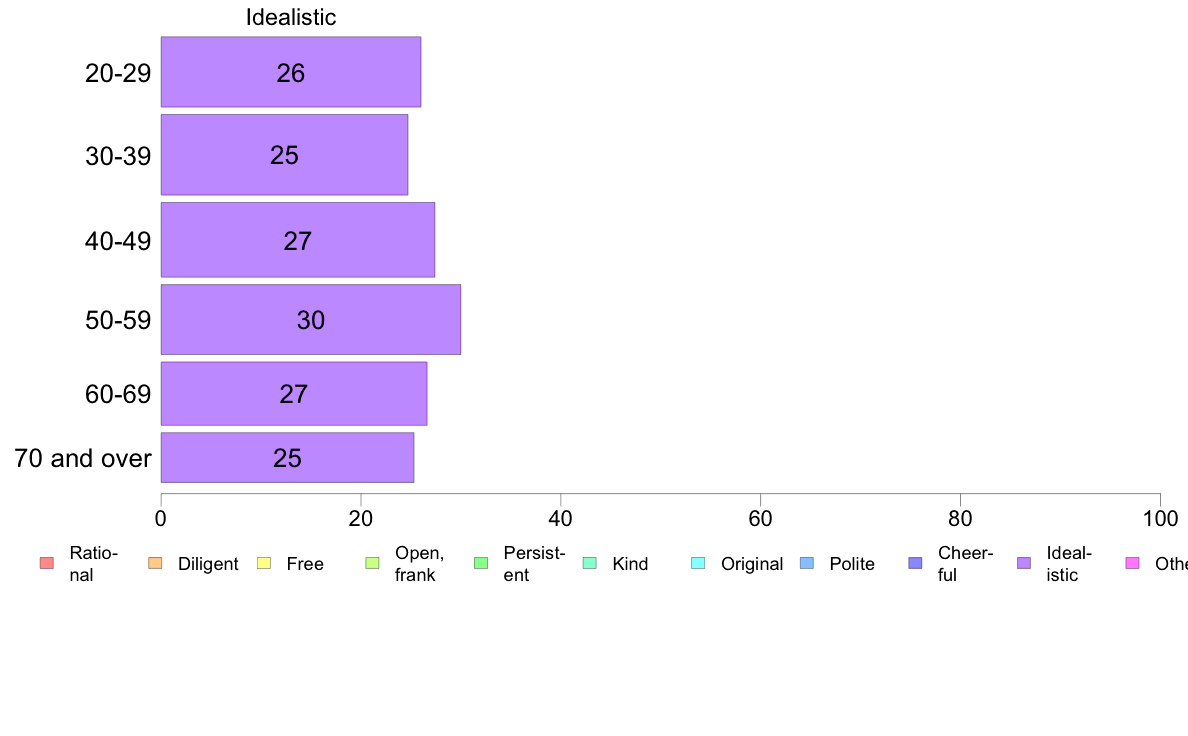The height and width of the screenshot is (736, 1188).
Task: Select the 40-49 age group bar
Action: (x=298, y=240)
